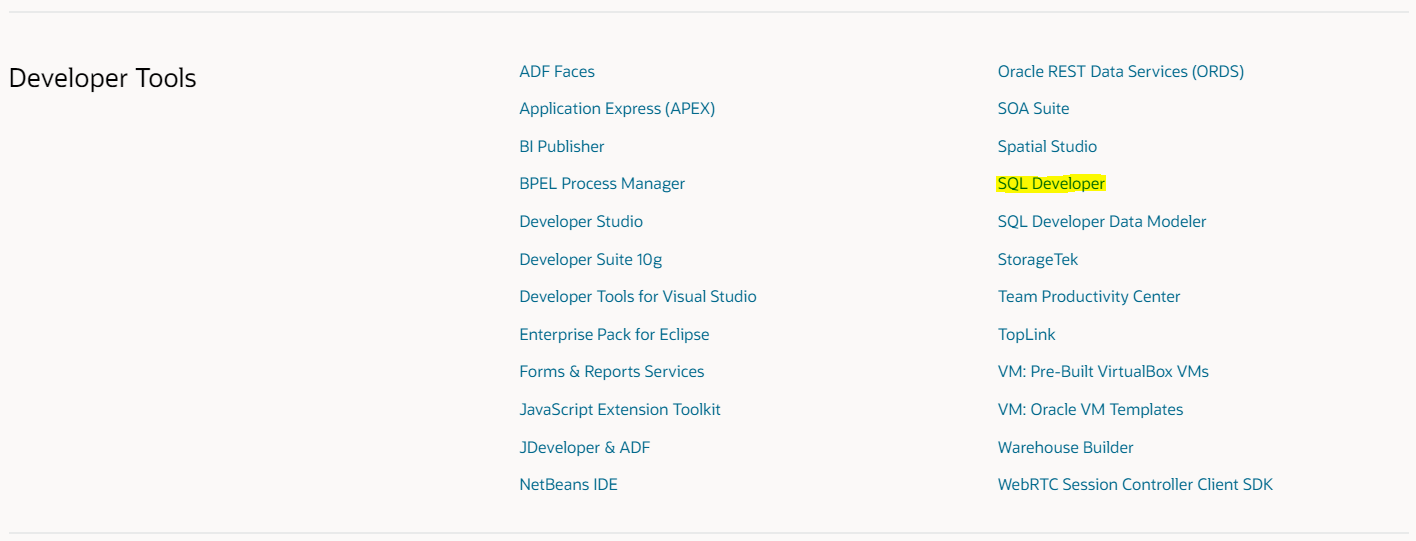The height and width of the screenshot is (541, 1416).
Task: Go to JavaScript Extension Toolkit
Action: click(620, 409)
